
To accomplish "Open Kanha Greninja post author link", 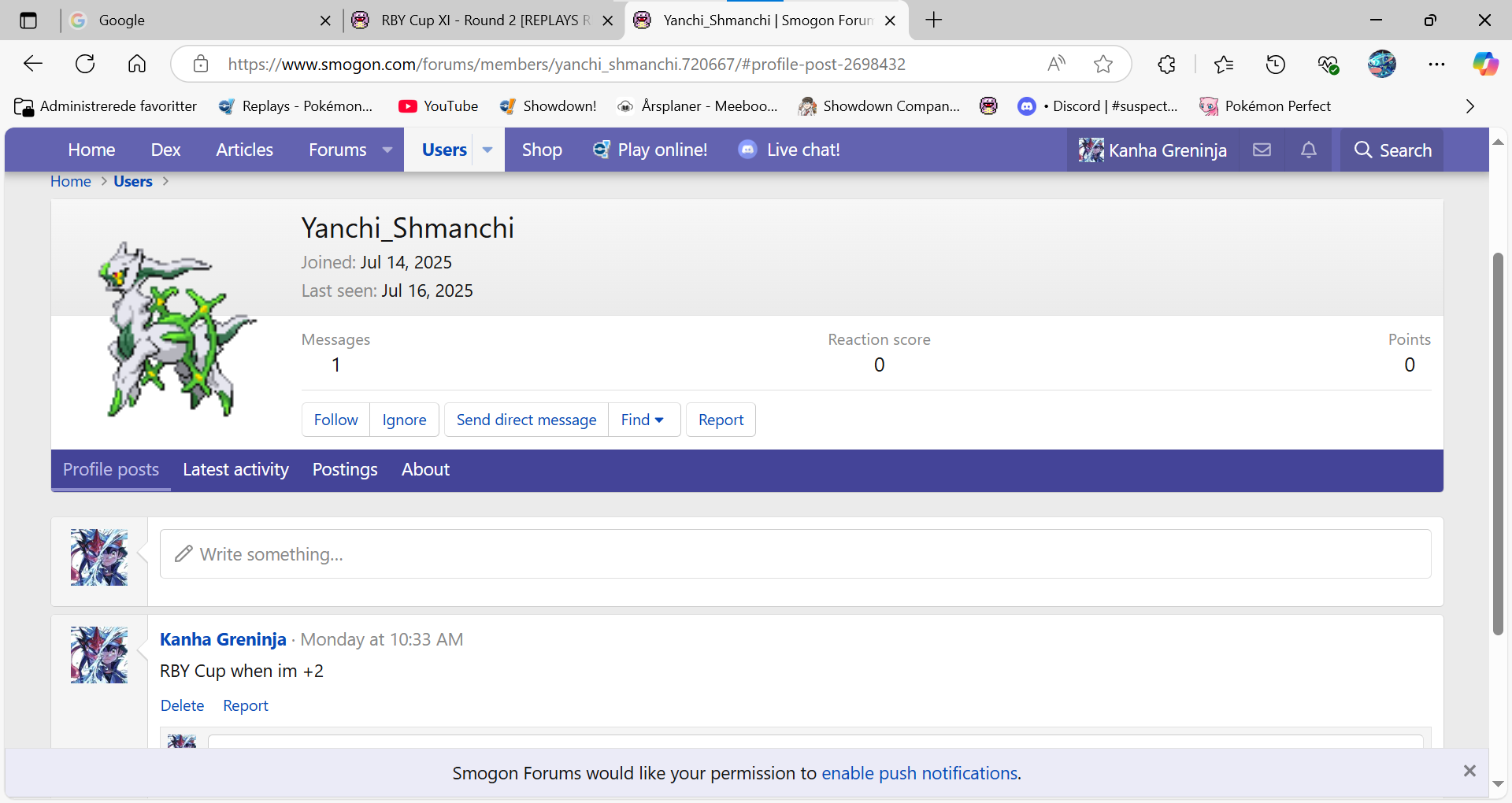I will tap(223, 639).
